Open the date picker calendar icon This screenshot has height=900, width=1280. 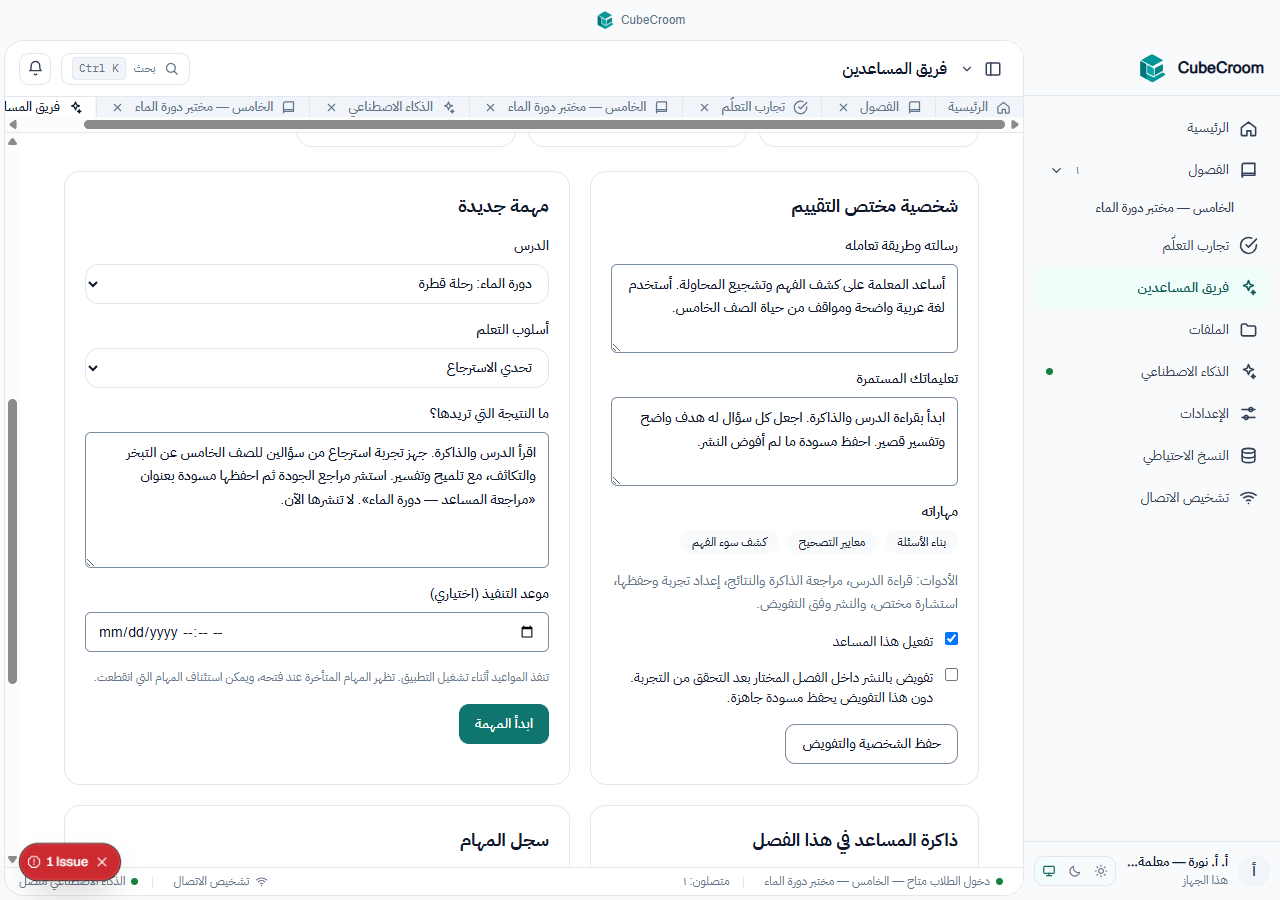pos(528,632)
